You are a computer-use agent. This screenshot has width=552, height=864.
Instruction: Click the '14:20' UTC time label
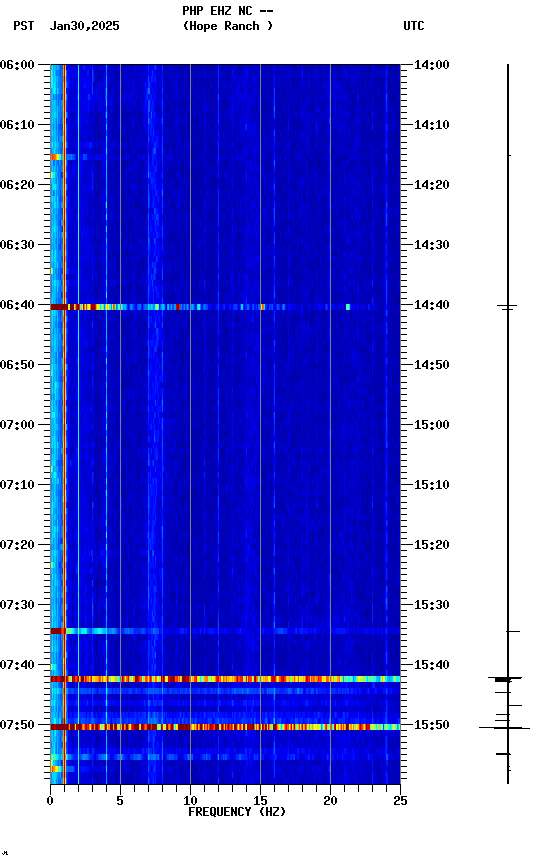432,185
